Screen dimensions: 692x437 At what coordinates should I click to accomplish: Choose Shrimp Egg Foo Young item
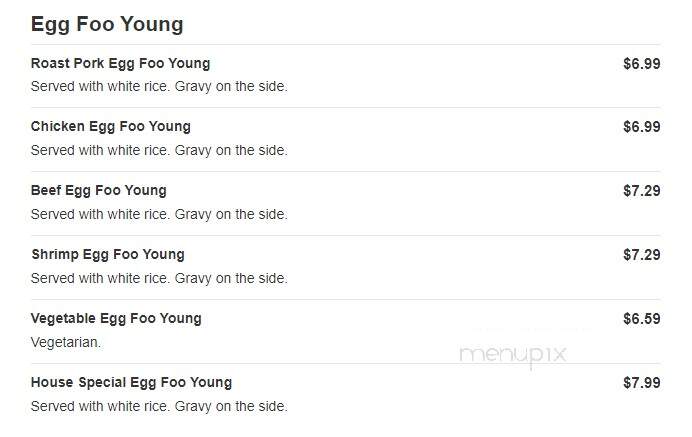pyautogui.click(x=108, y=255)
